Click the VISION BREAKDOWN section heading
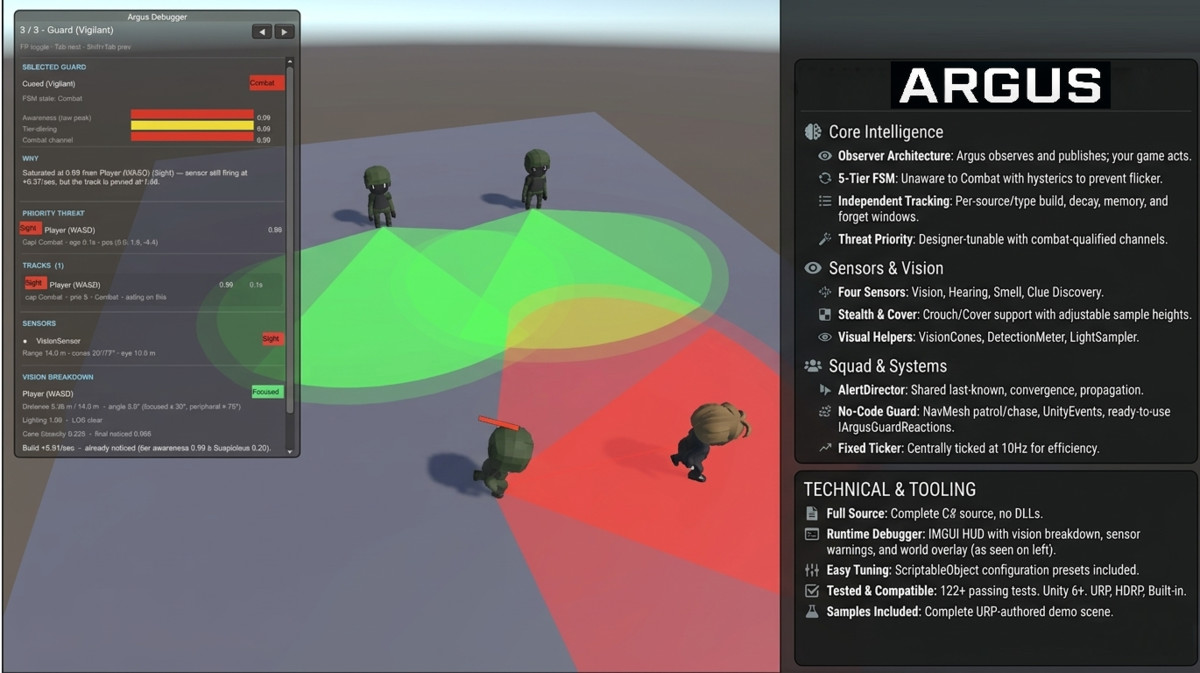Image resolution: width=1200 pixels, height=673 pixels. coord(58,377)
